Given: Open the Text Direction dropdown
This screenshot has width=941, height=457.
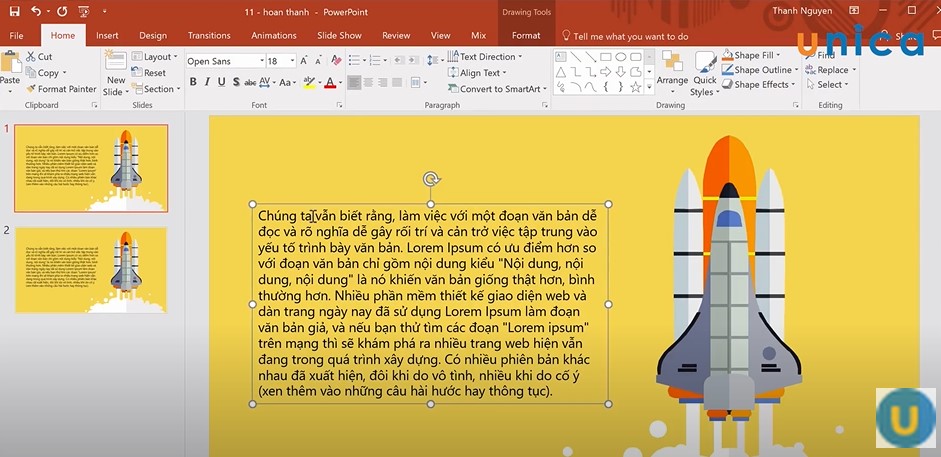Looking at the screenshot, I should tap(485, 56).
